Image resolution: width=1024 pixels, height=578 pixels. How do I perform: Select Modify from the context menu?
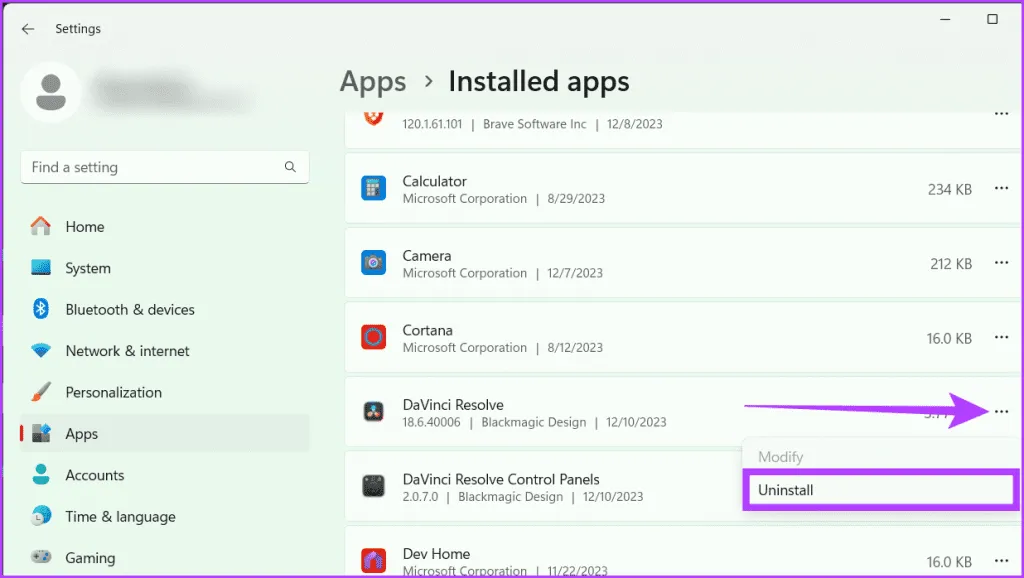(x=780, y=457)
